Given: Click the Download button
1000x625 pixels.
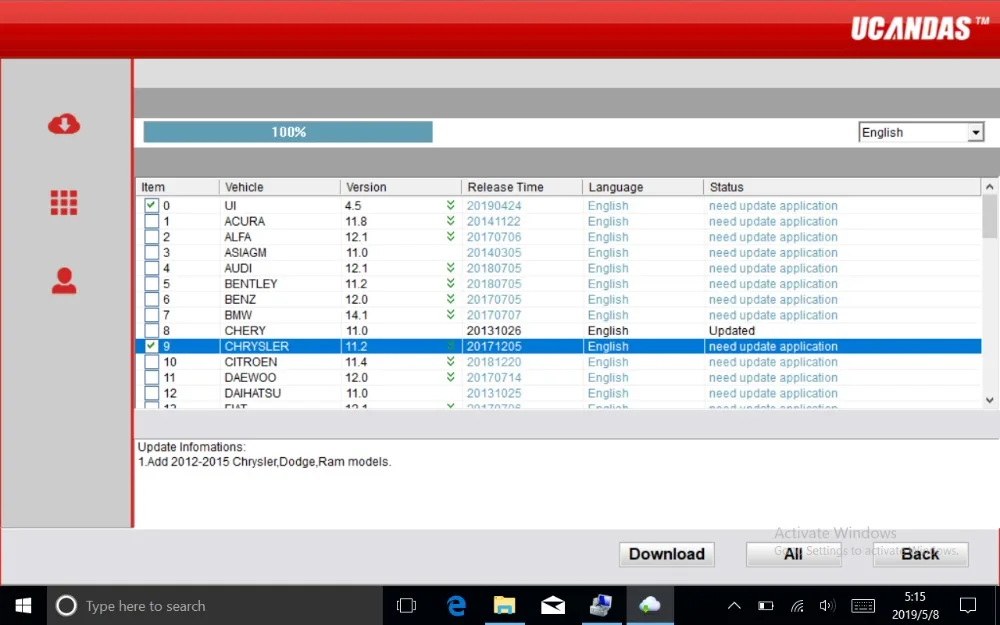Looking at the screenshot, I should pos(666,554).
